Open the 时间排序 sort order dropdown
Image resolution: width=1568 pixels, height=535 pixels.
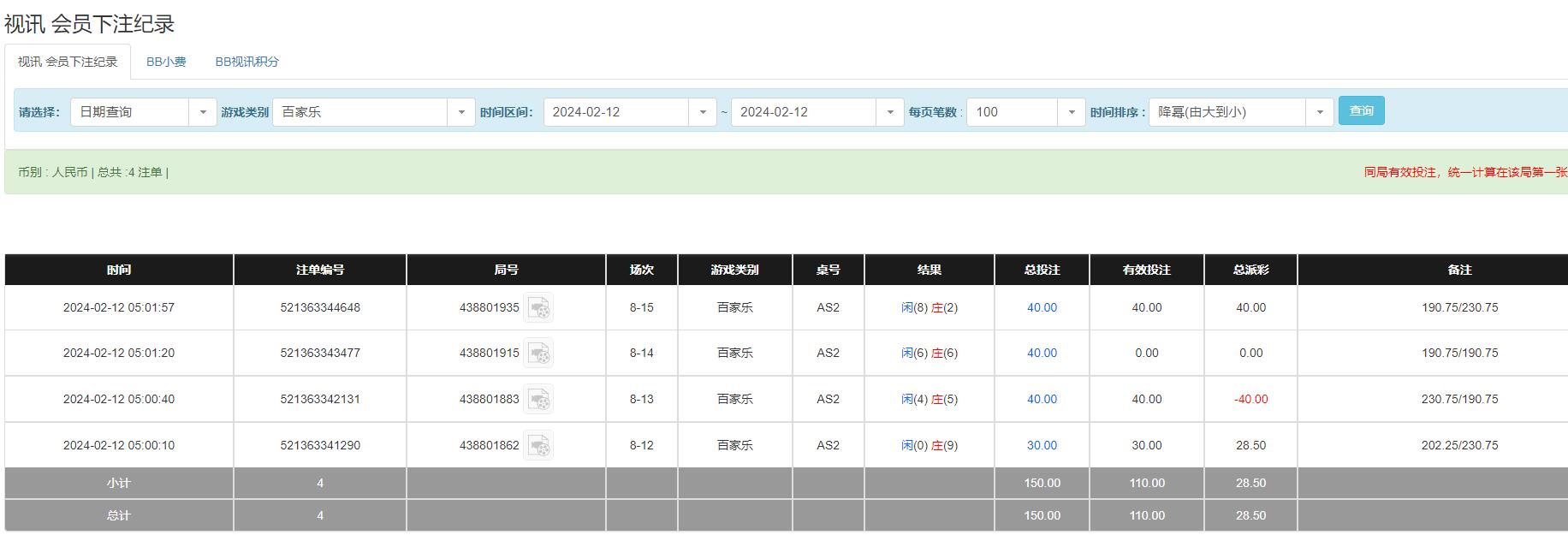coord(1240,112)
